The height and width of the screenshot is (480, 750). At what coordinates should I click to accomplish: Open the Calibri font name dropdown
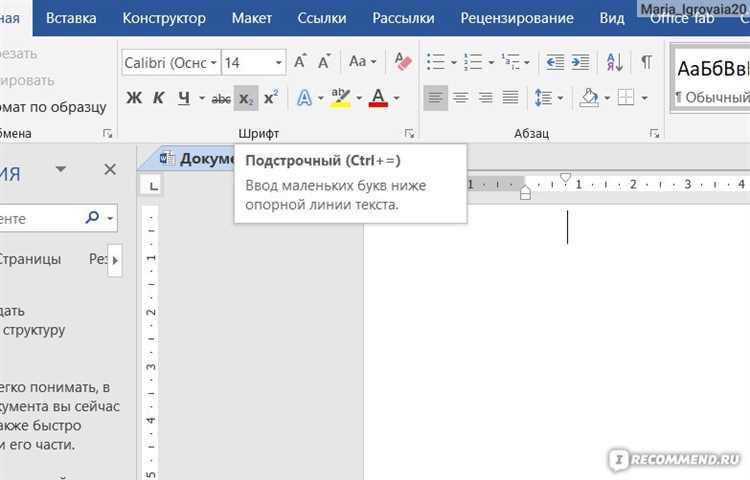tap(214, 63)
